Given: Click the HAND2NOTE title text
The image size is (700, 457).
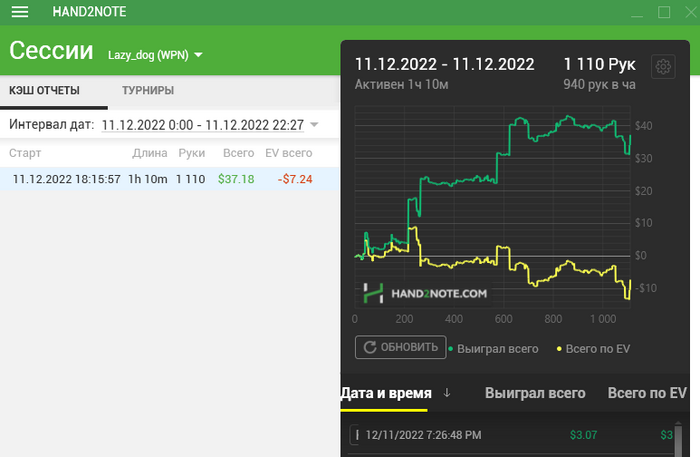Looking at the screenshot, I should [89, 12].
